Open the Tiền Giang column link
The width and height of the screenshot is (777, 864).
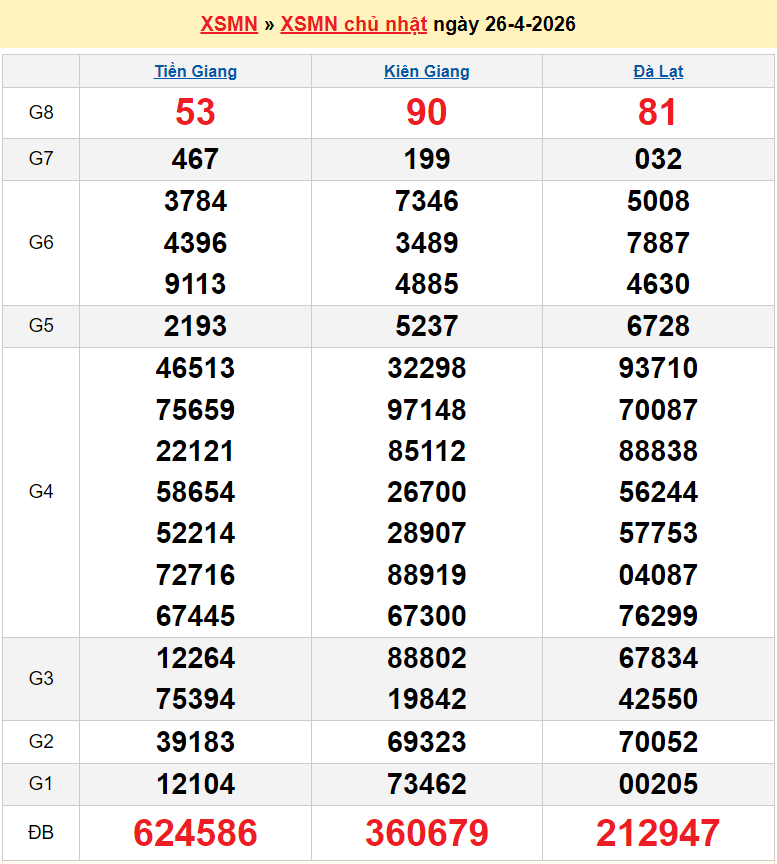click(195, 72)
